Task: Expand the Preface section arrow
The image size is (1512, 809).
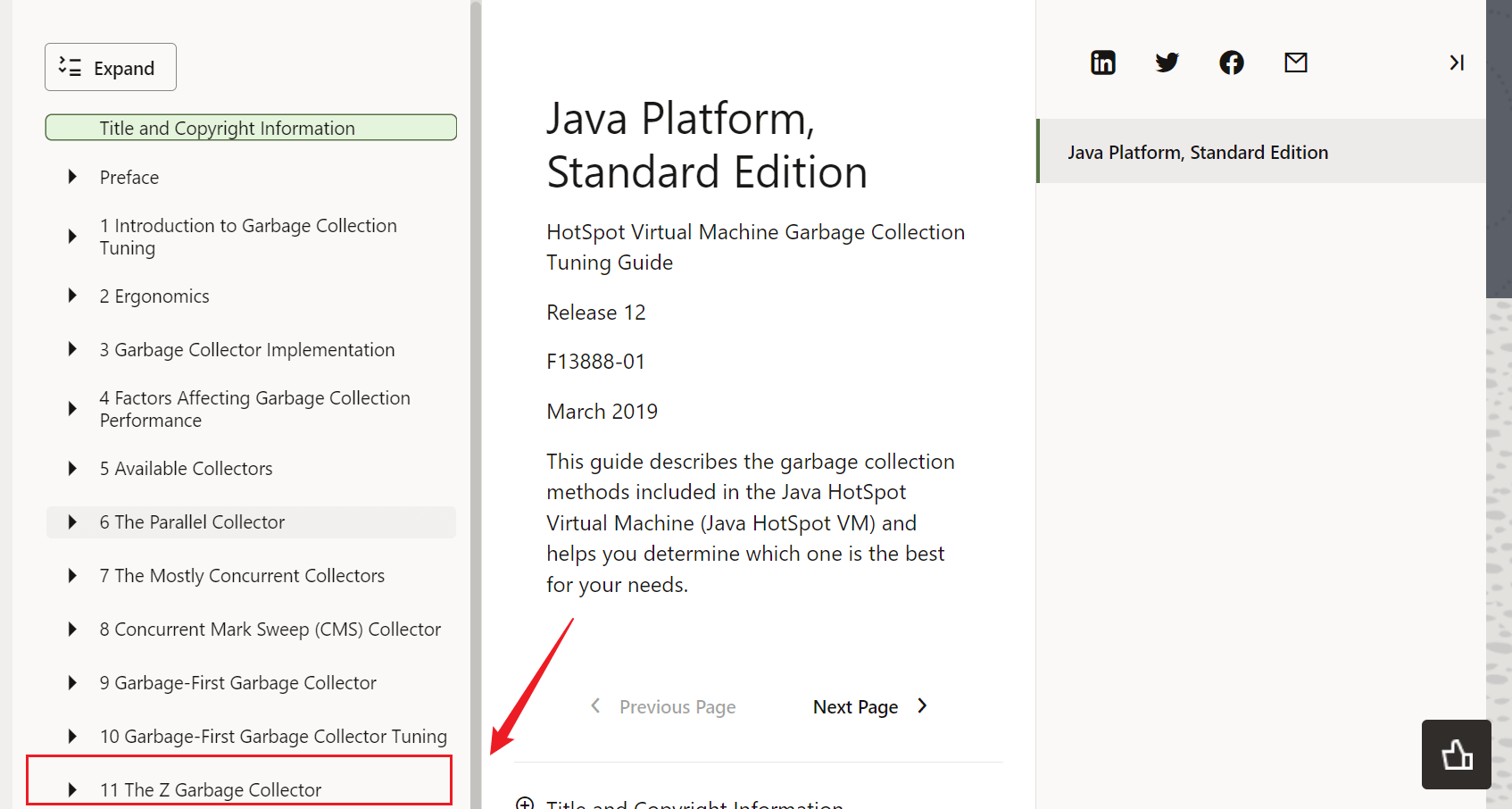Action: pyautogui.click(x=72, y=177)
